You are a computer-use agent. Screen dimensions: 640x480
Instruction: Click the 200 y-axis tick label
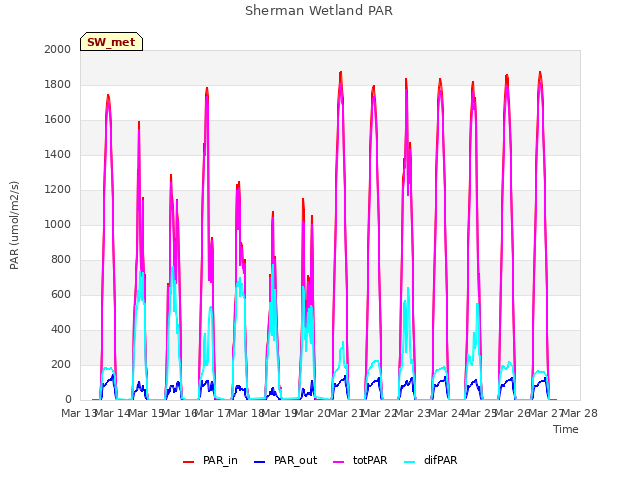point(61,364)
